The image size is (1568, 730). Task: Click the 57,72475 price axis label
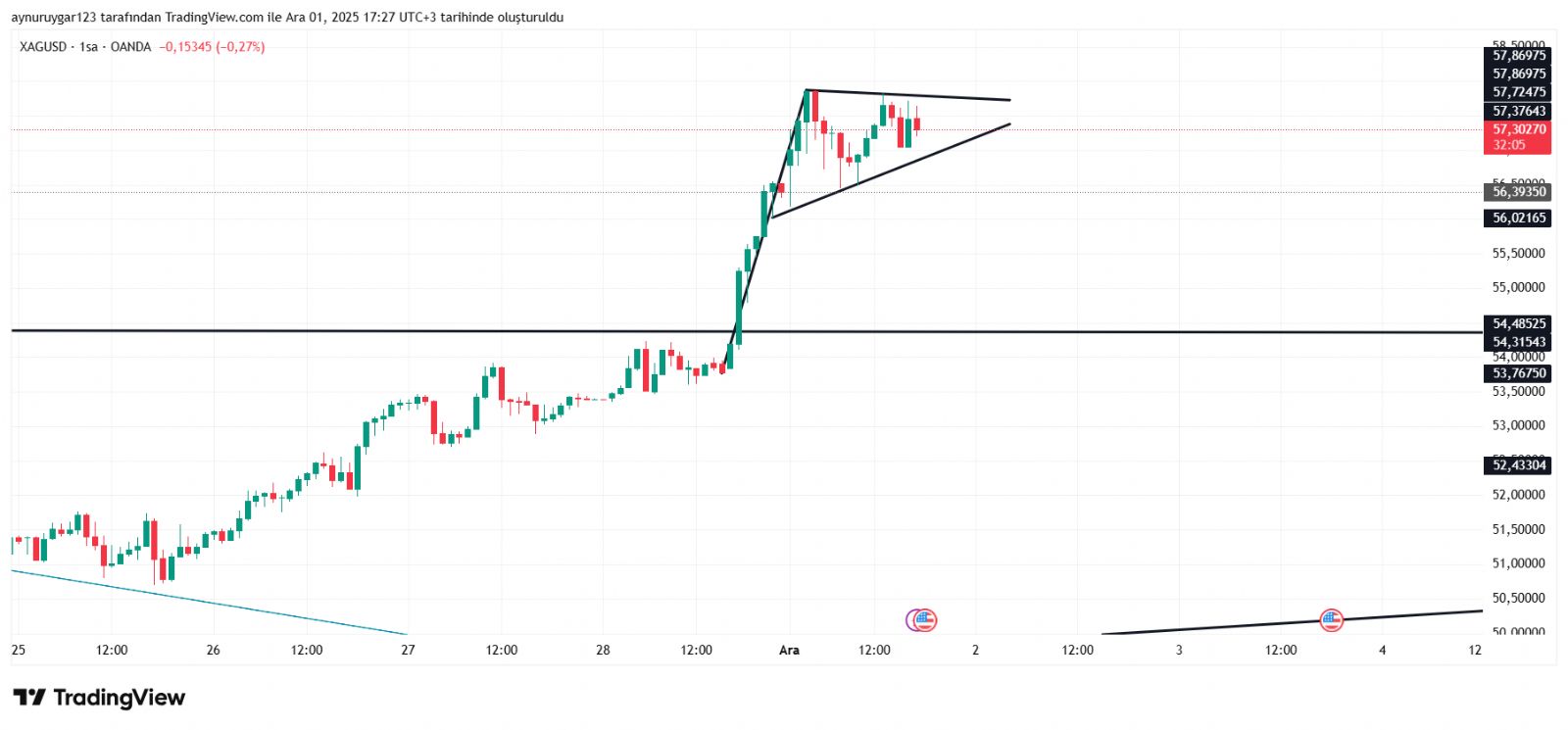click(x=1518, y=92)
